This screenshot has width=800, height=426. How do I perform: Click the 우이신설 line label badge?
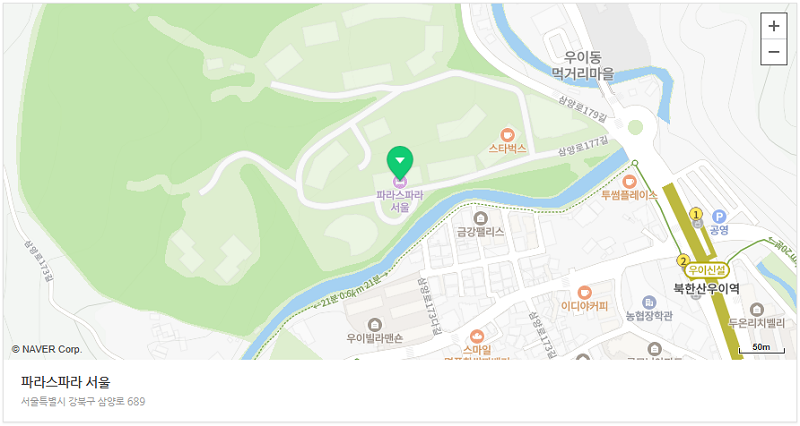[707, 270]
